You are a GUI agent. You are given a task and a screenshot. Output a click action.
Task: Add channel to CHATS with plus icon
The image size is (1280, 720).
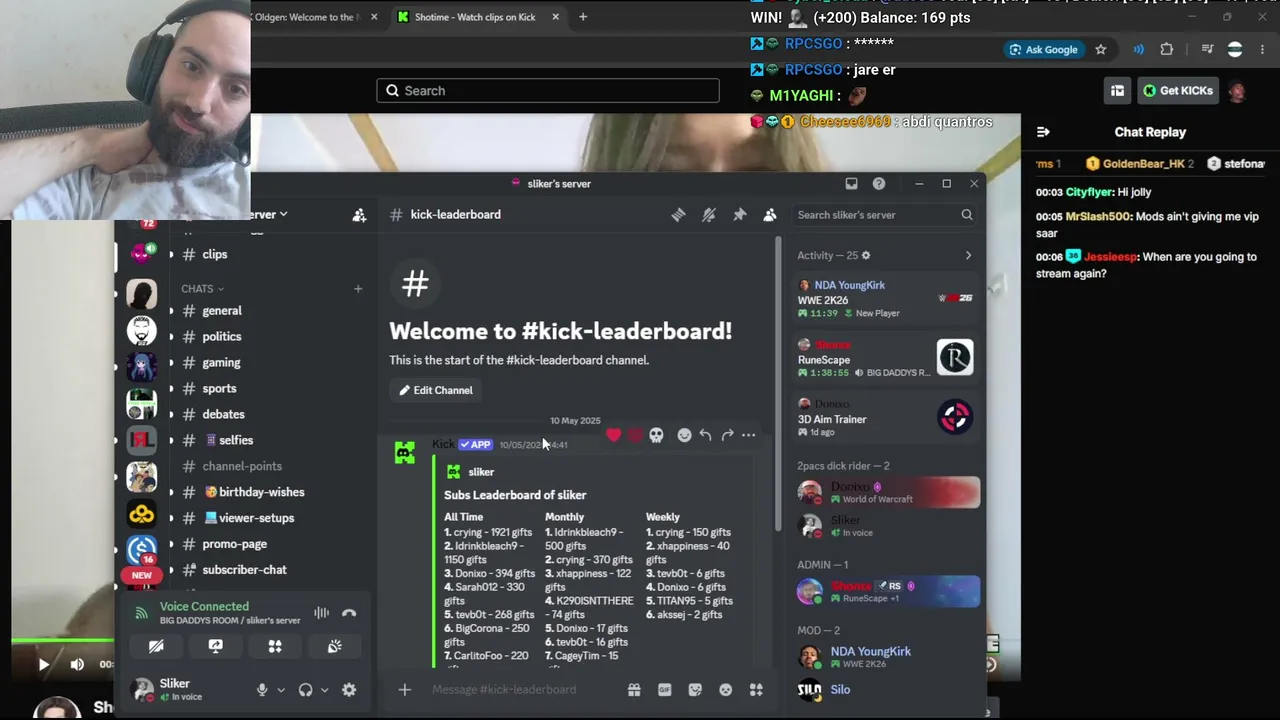pos(357,289)
